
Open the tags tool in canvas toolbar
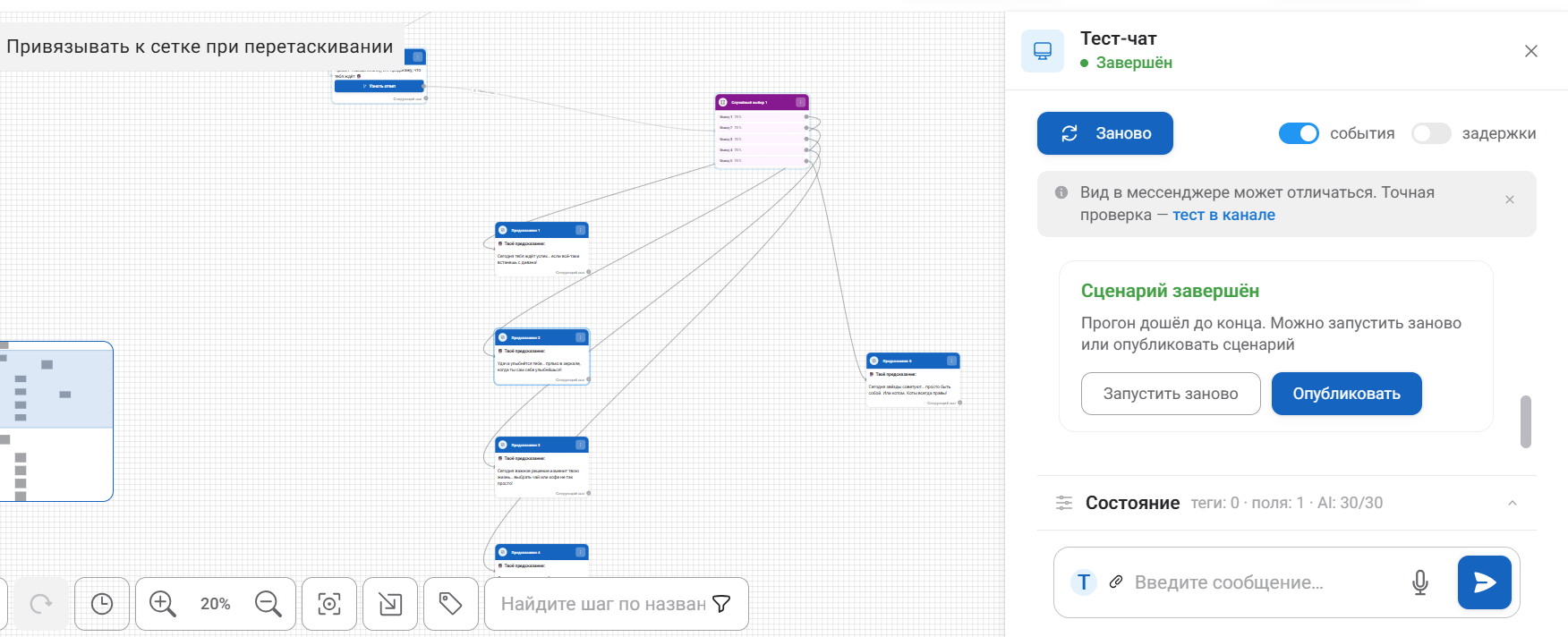coord(450,605)
